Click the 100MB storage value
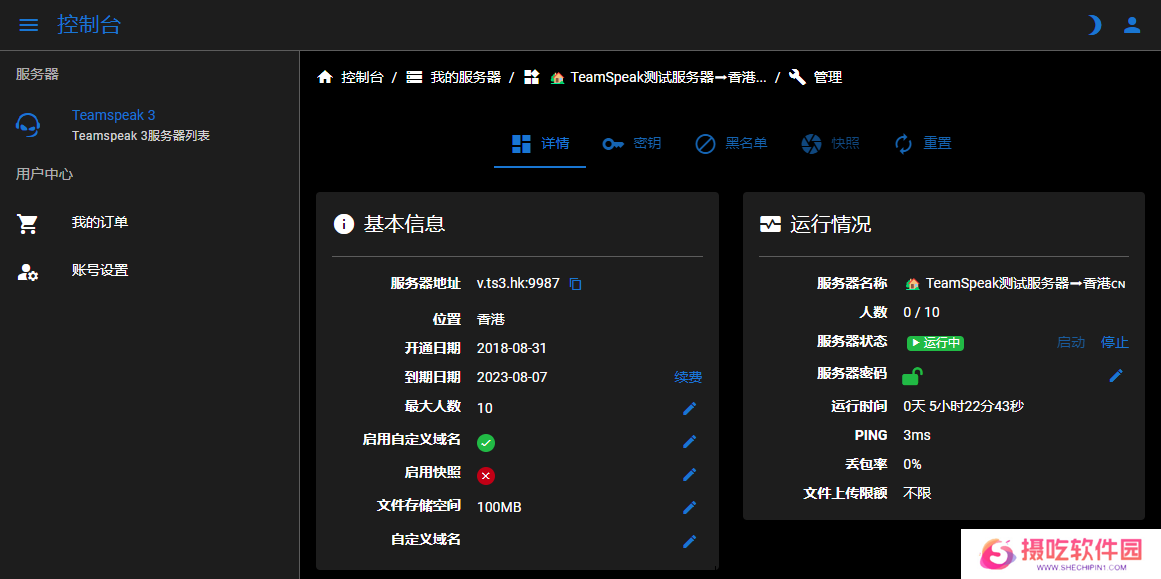The width and height of the screenshot is (1161, 579). pos(499,507)
